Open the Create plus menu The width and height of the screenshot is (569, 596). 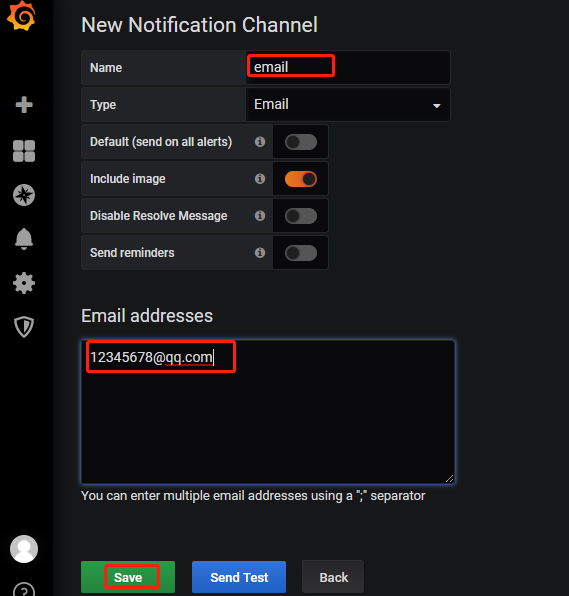coord(24,105)
